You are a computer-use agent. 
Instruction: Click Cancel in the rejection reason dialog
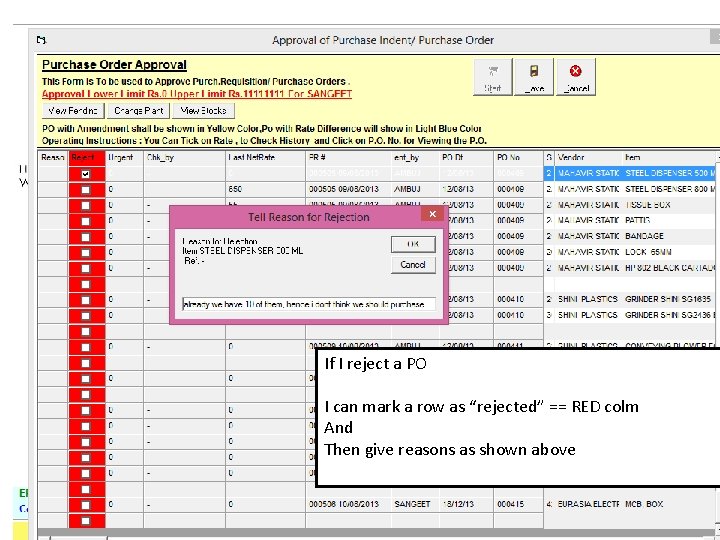(x=413, y=265)
